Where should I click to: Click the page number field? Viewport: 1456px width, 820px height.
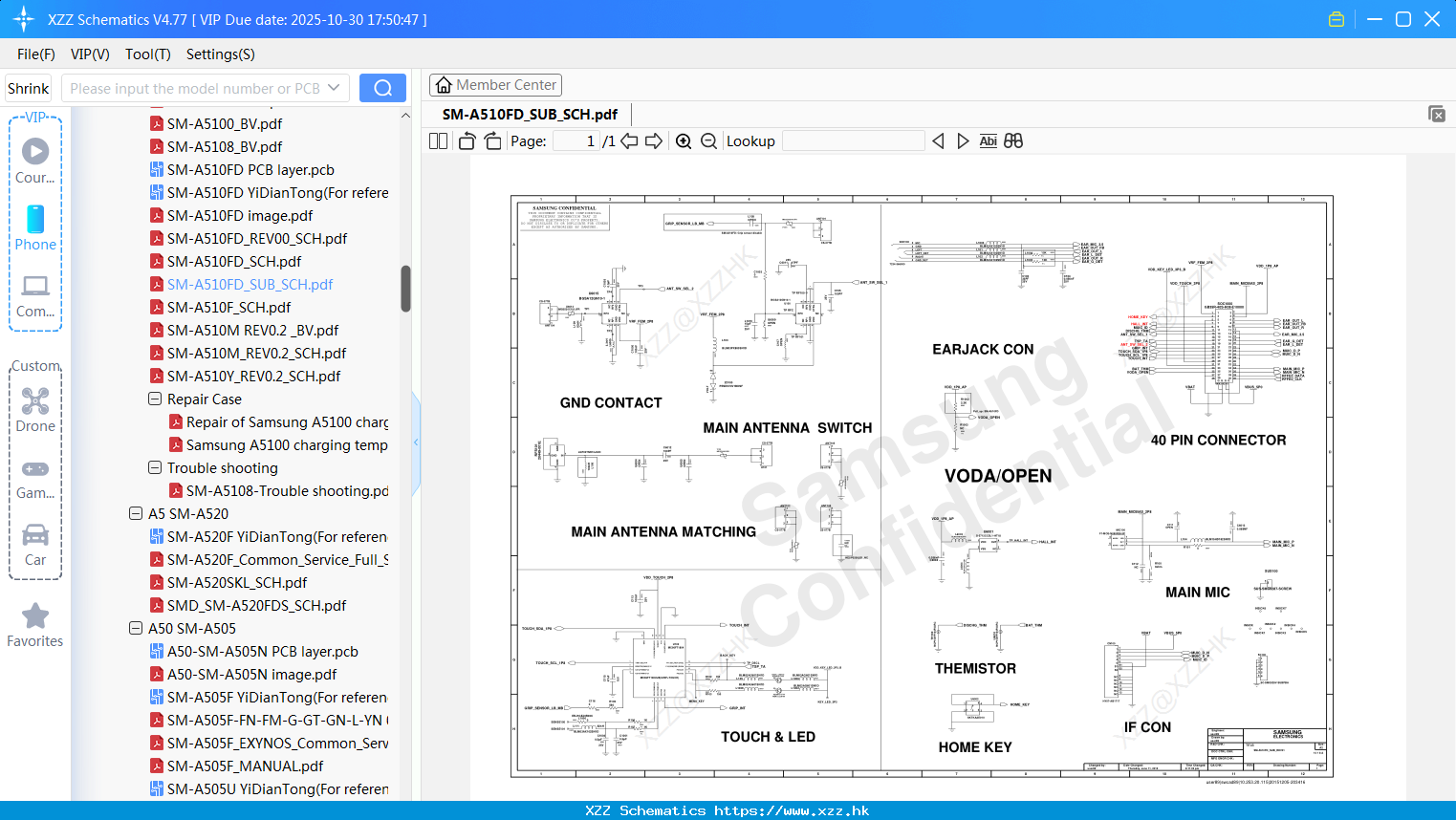(x=576, y=140)
